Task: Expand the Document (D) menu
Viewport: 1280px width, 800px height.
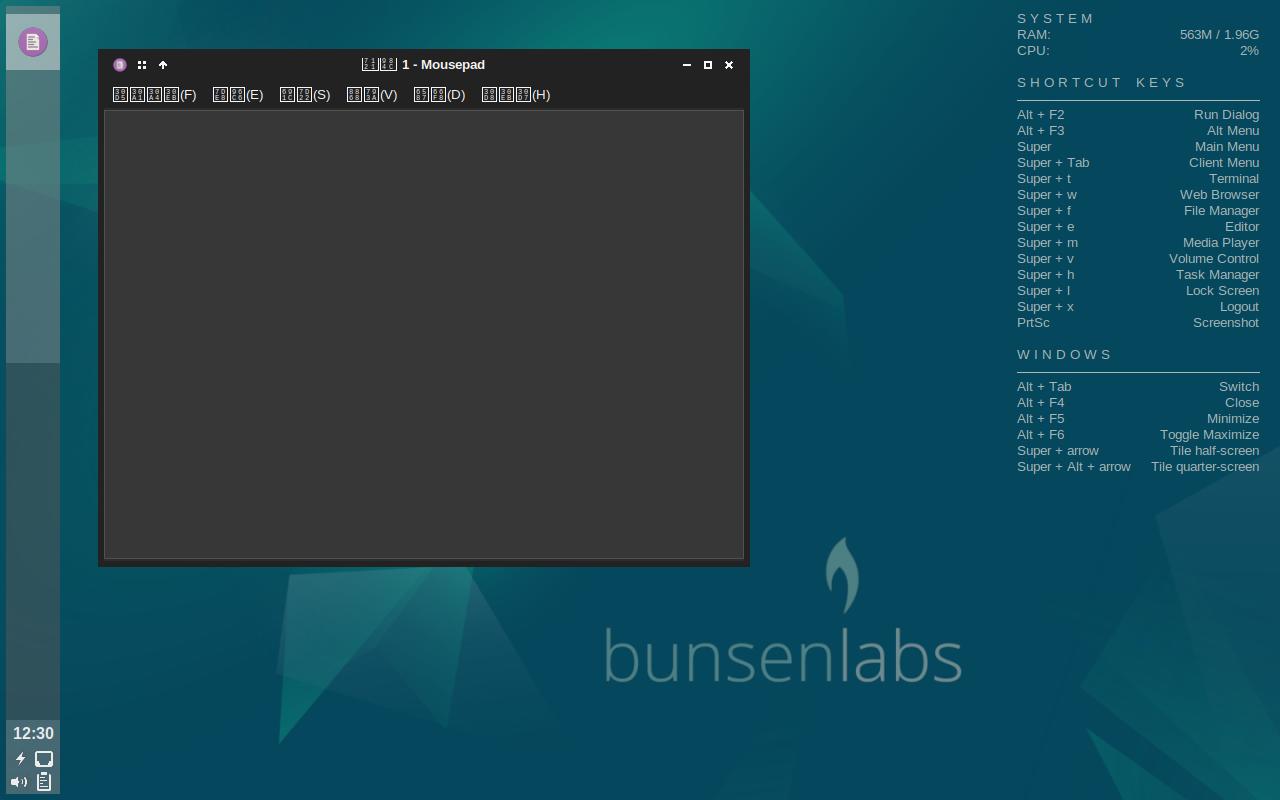Action: tap(439, 95)
